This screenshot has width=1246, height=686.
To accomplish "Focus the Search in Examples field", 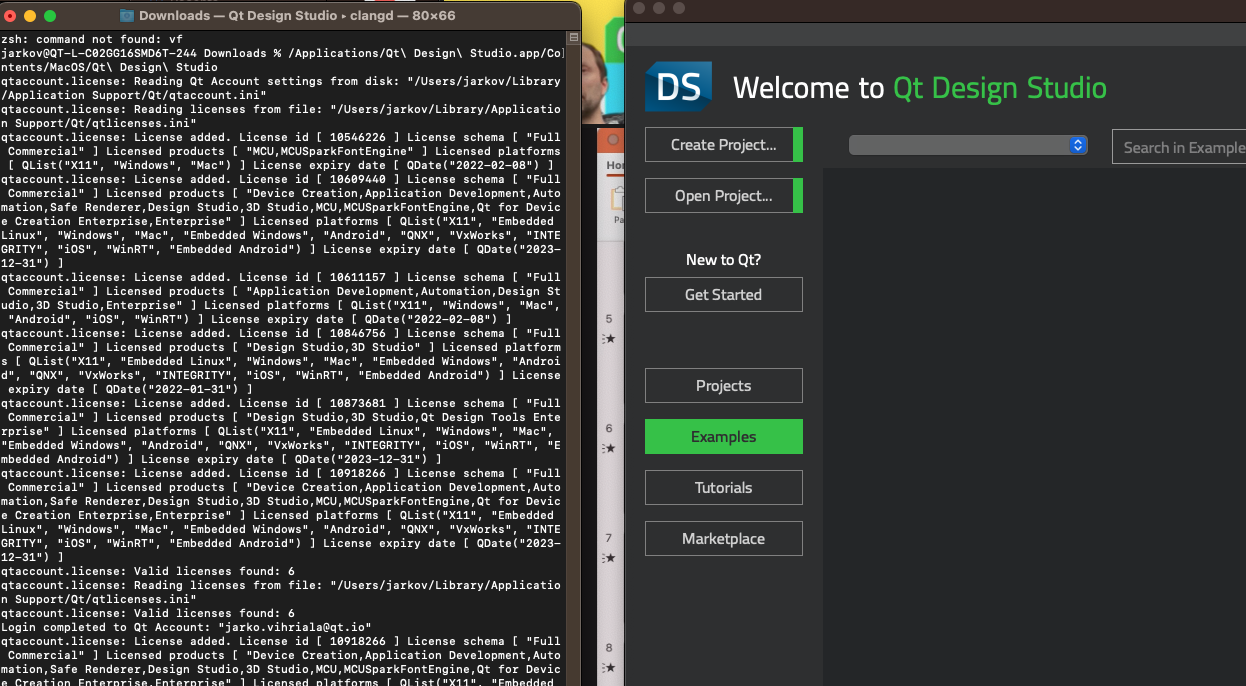I will (1179, 147).
